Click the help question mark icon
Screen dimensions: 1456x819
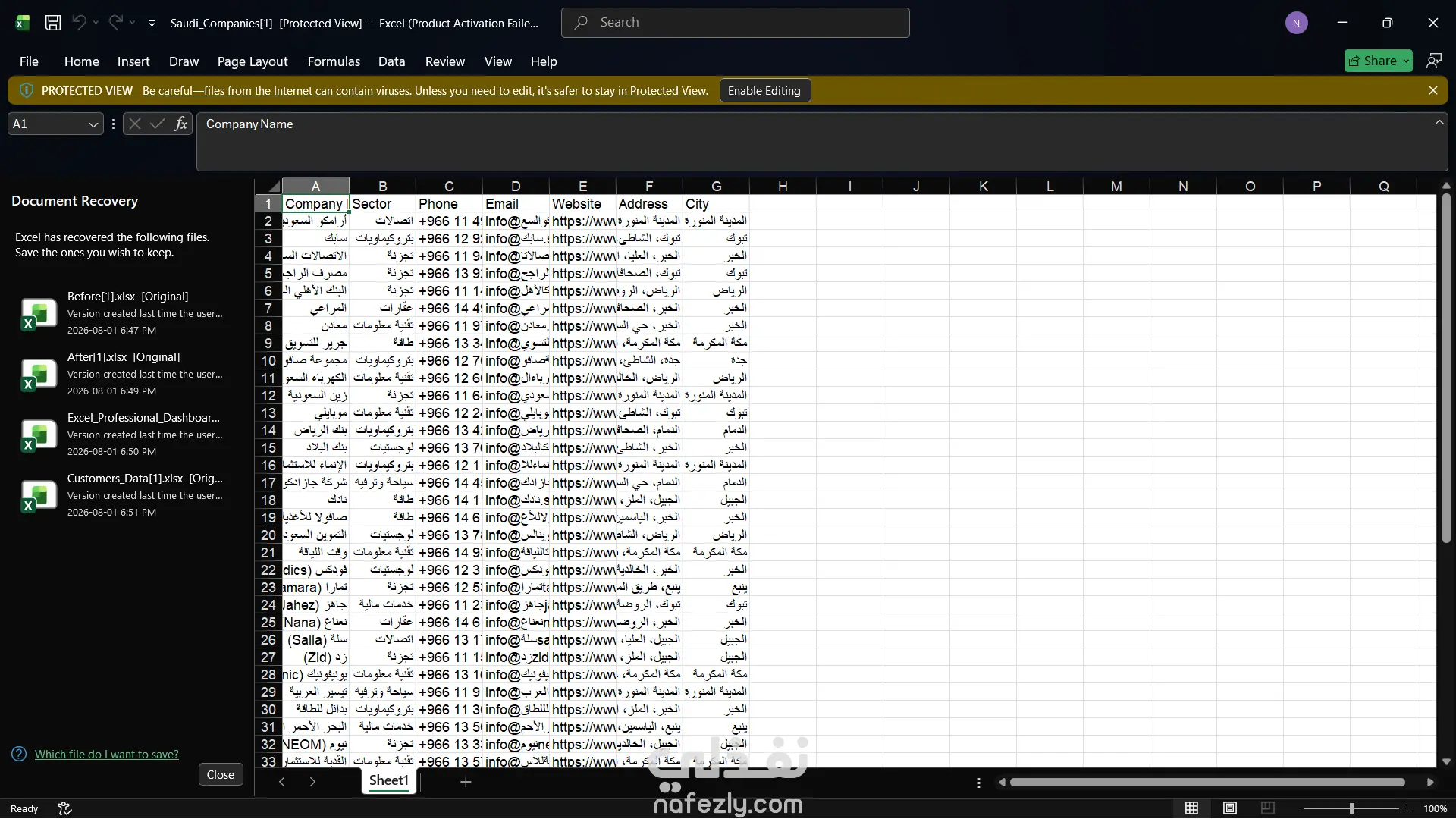[x=19, y=754]
